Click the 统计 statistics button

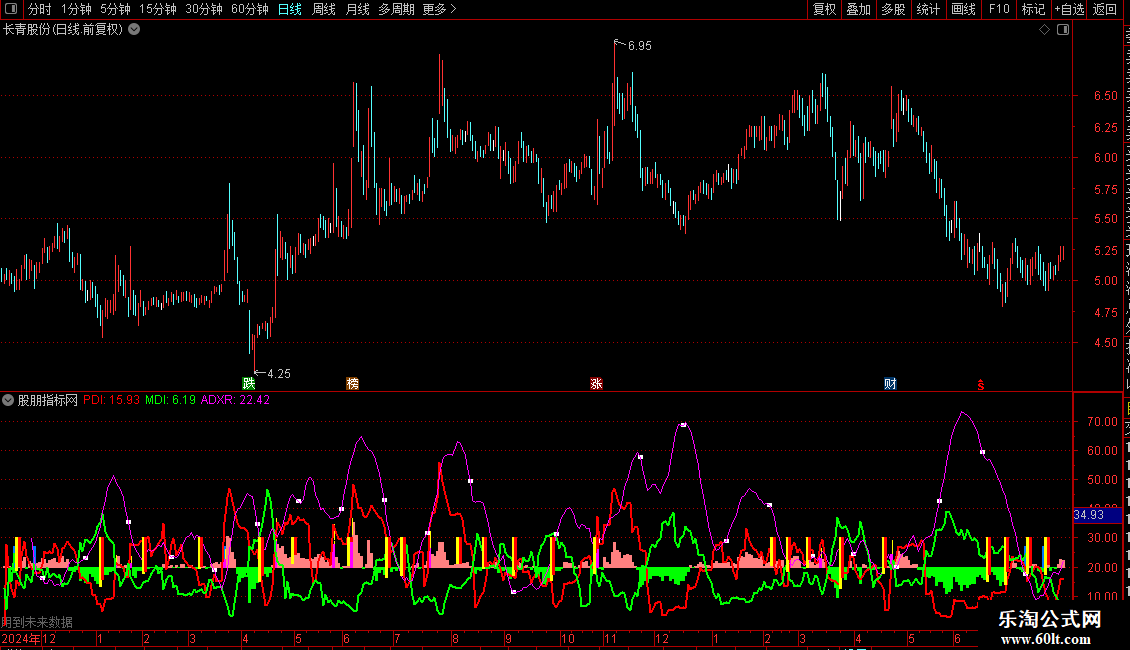928,9
